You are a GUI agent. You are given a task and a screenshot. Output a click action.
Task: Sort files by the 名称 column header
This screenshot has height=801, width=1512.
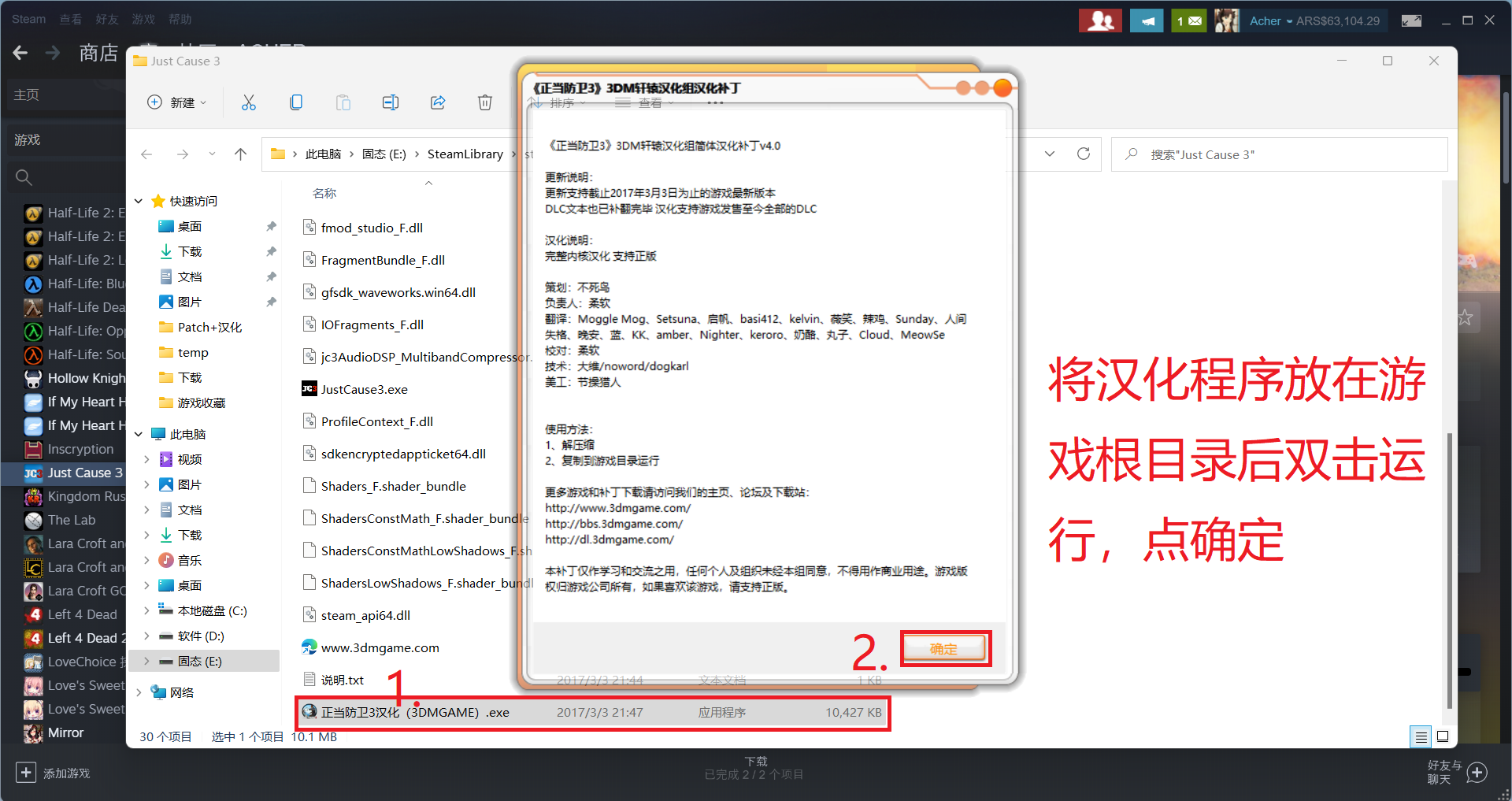coord(324,193)
